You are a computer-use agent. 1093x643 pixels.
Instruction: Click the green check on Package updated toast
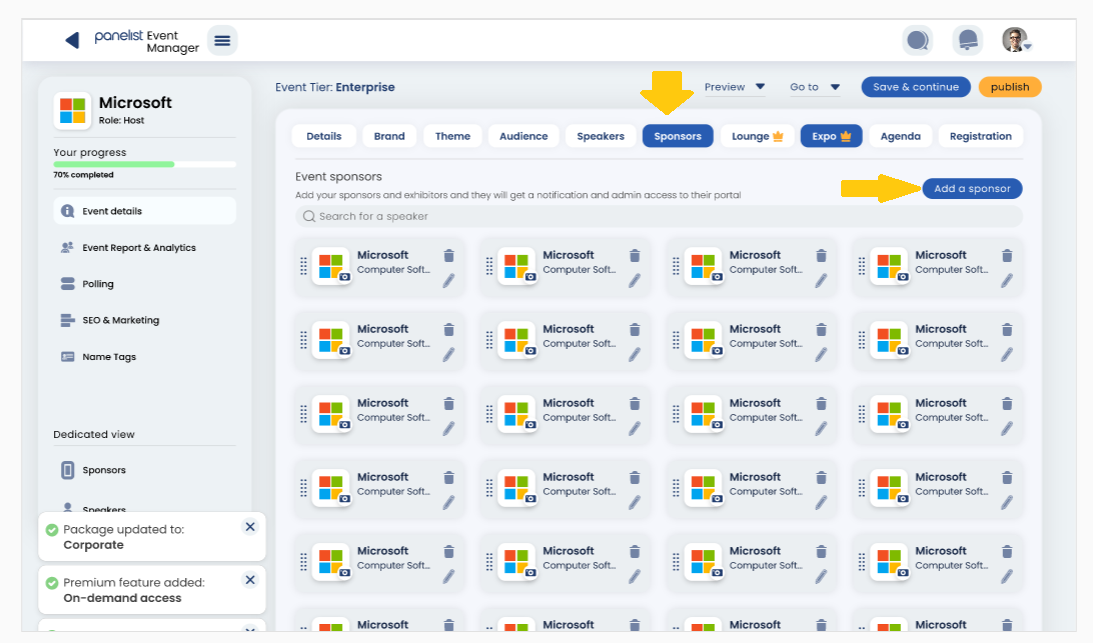point(52,530)
